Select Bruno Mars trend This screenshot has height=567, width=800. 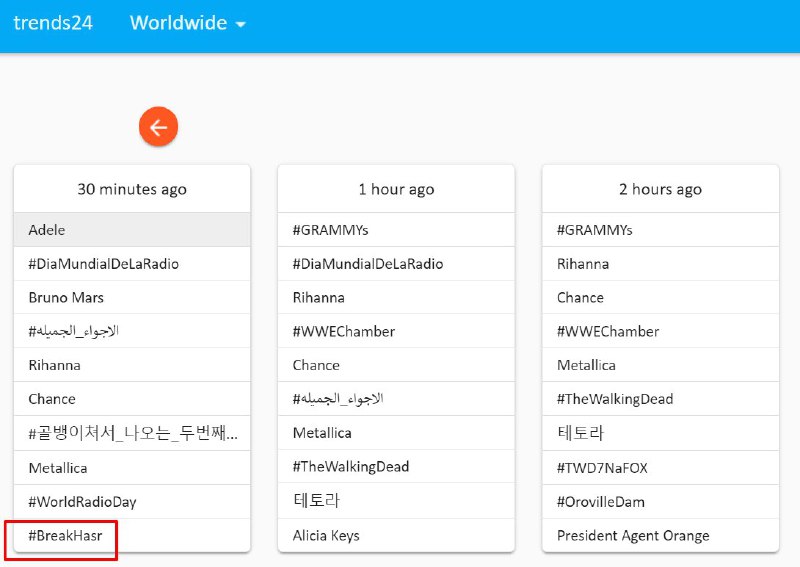(66, 298)
